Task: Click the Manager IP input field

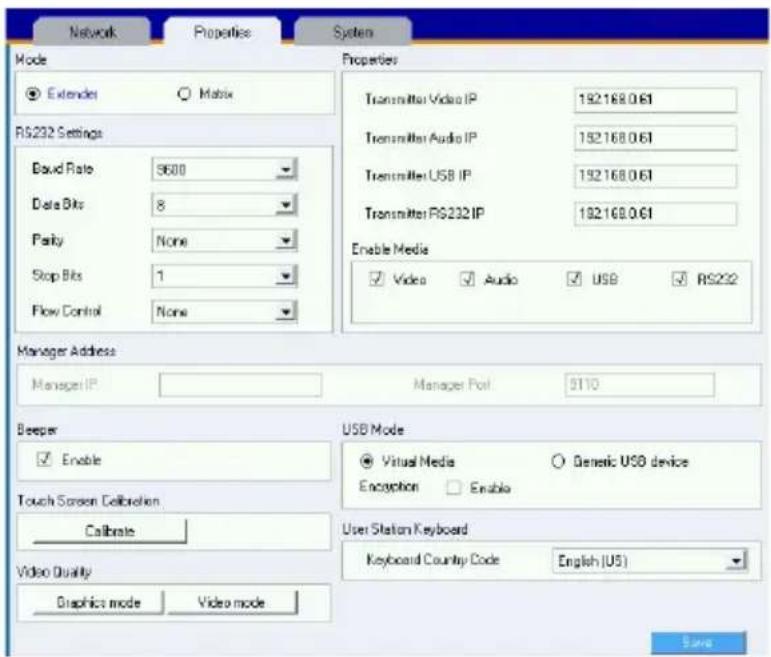Action: 240,385
